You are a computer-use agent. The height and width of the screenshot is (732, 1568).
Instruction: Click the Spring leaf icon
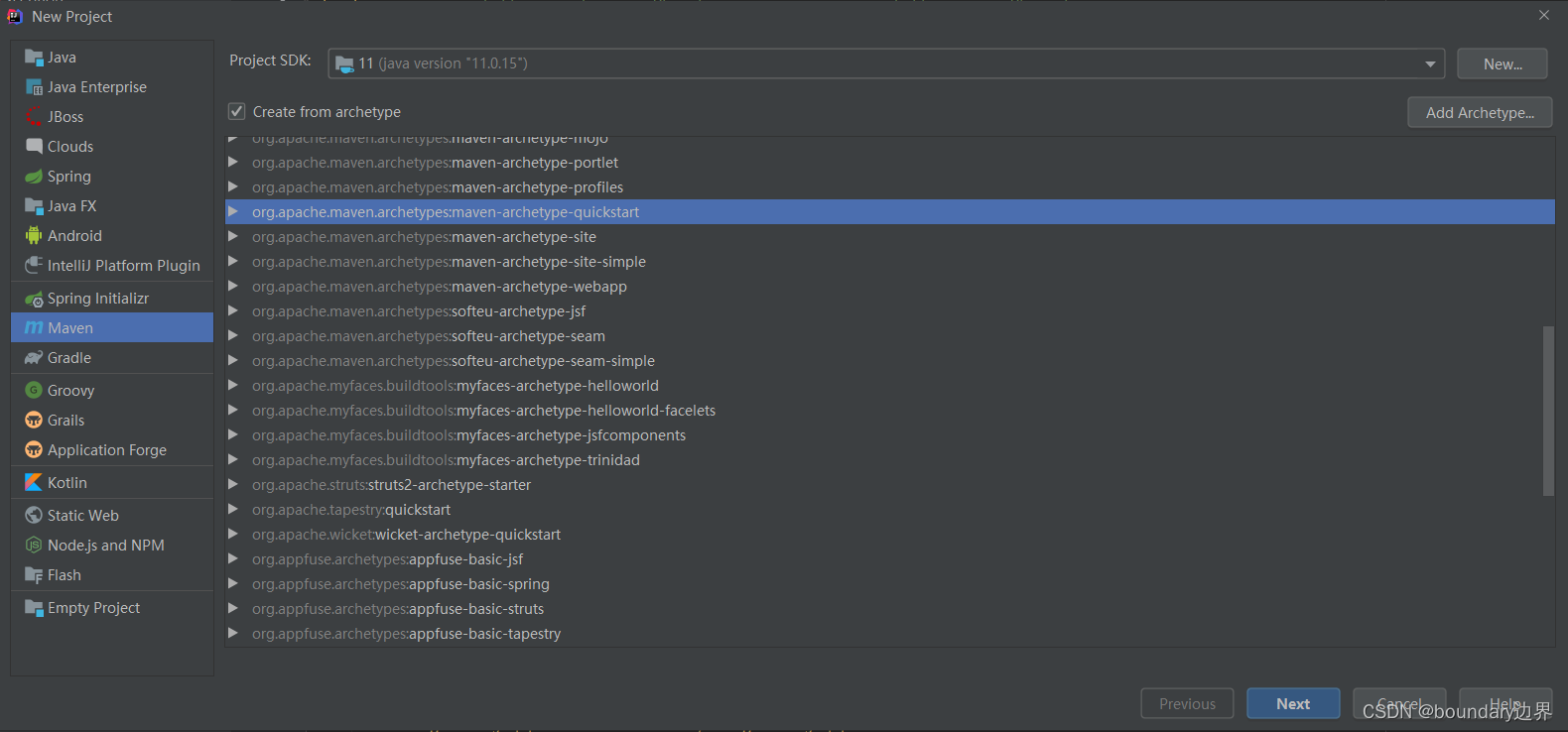34,177
